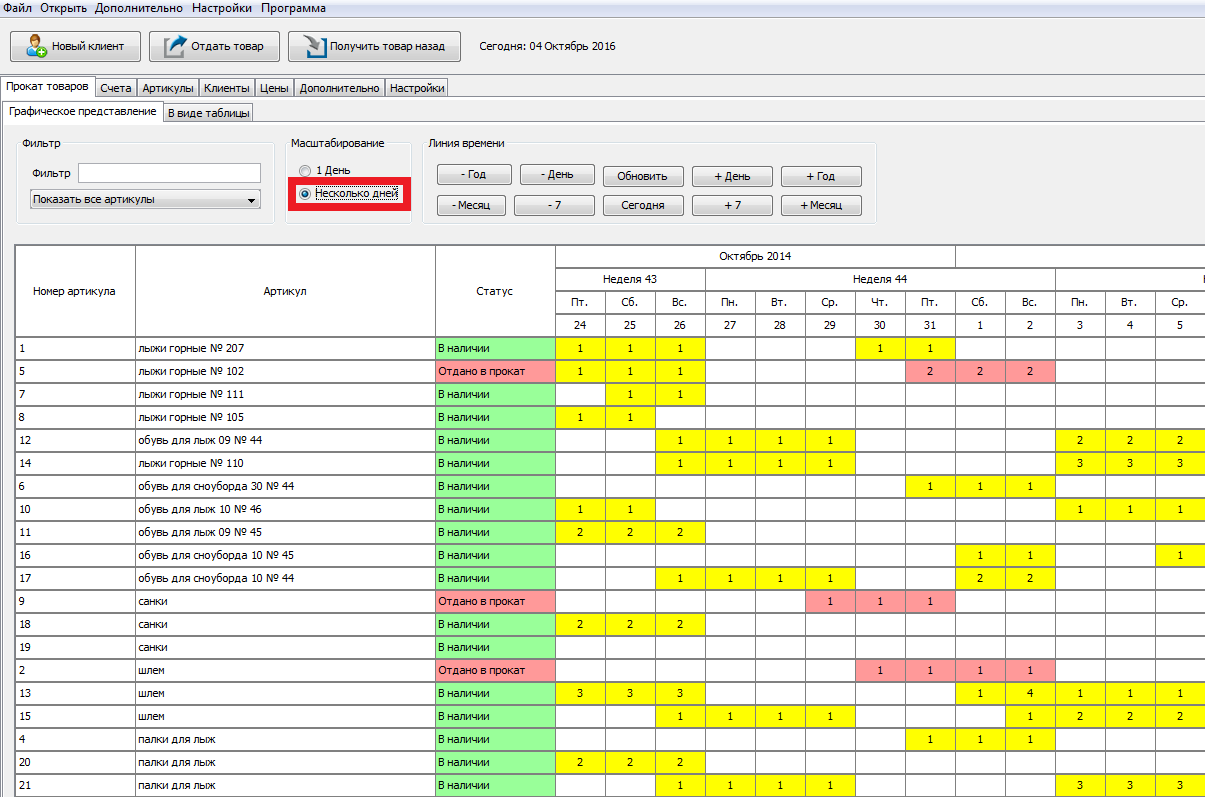The image size is (1205, 797).
Task: Click the give item arrow icon
Action: pos(175,46)
